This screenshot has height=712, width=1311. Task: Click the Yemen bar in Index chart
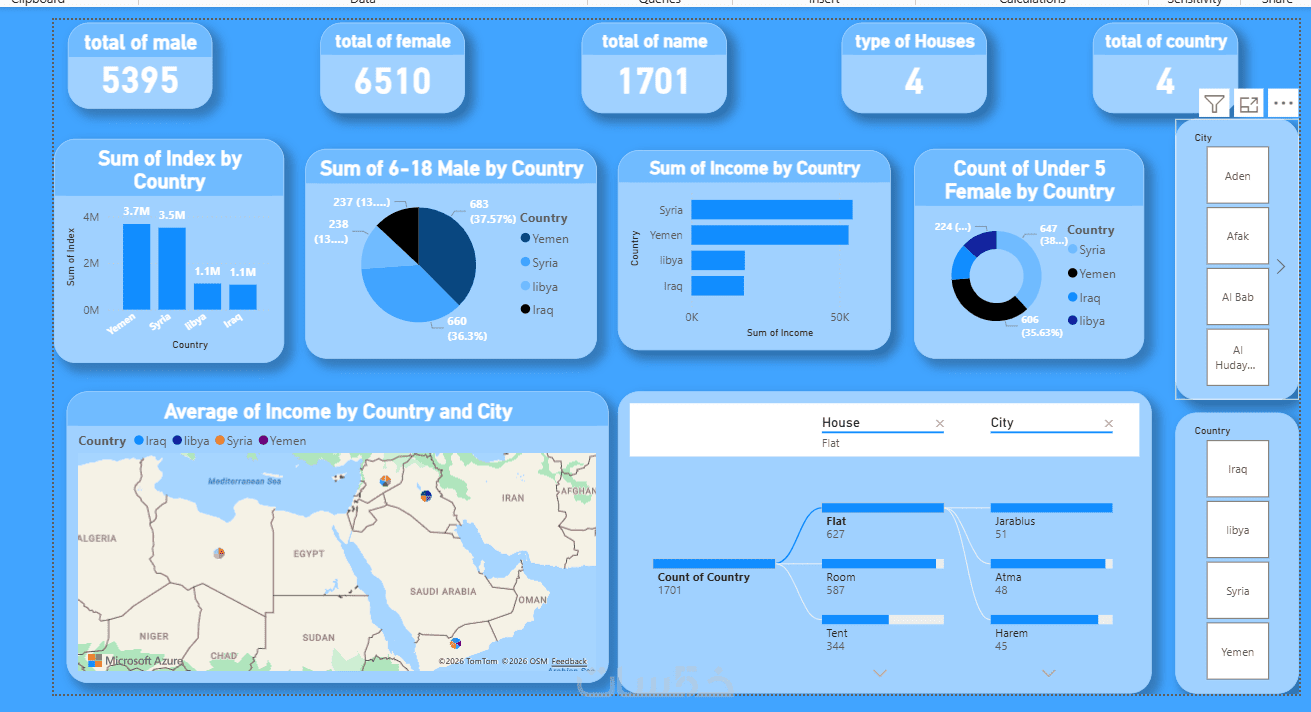point(137,267)
